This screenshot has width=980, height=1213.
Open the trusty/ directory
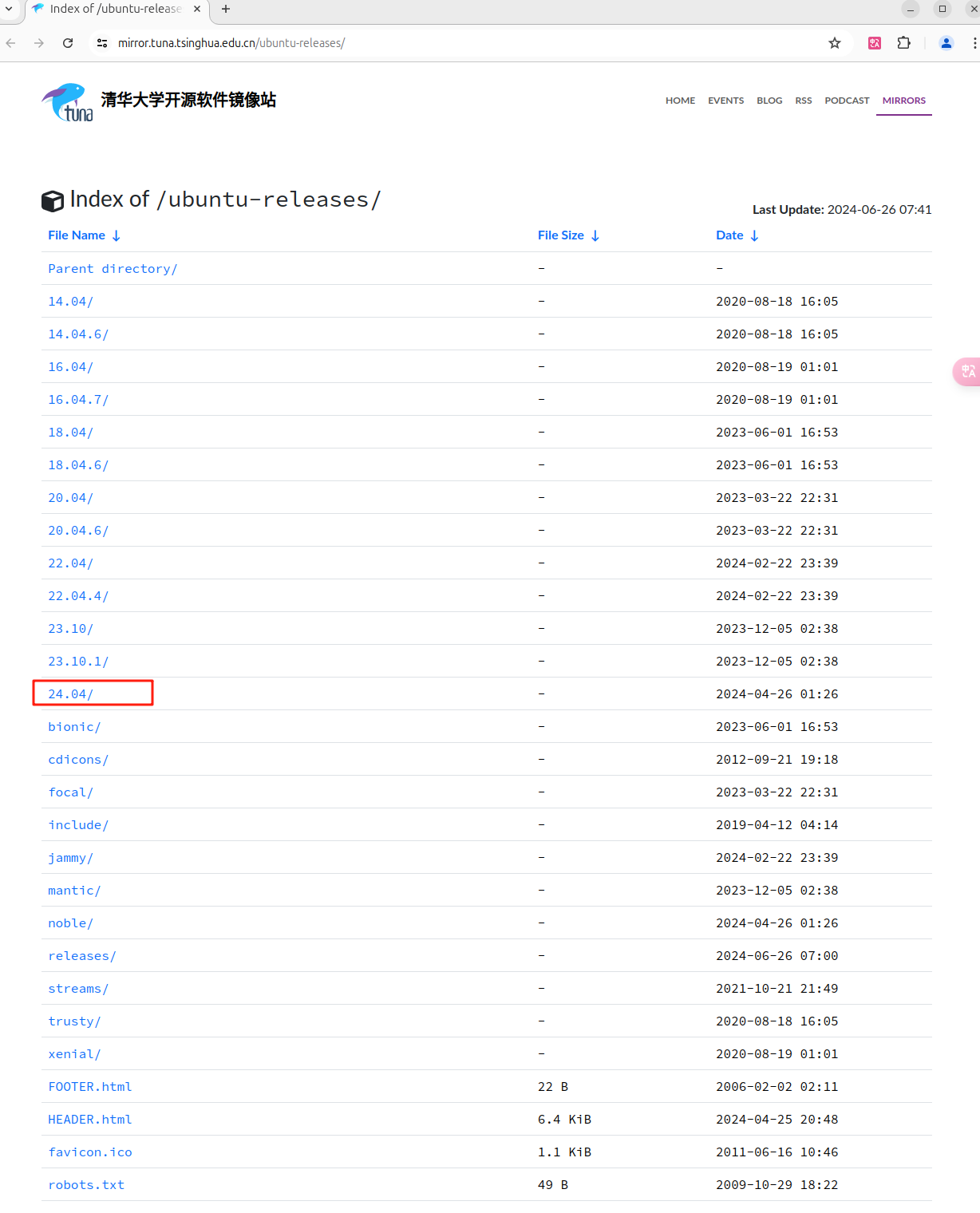point(74,1021)
